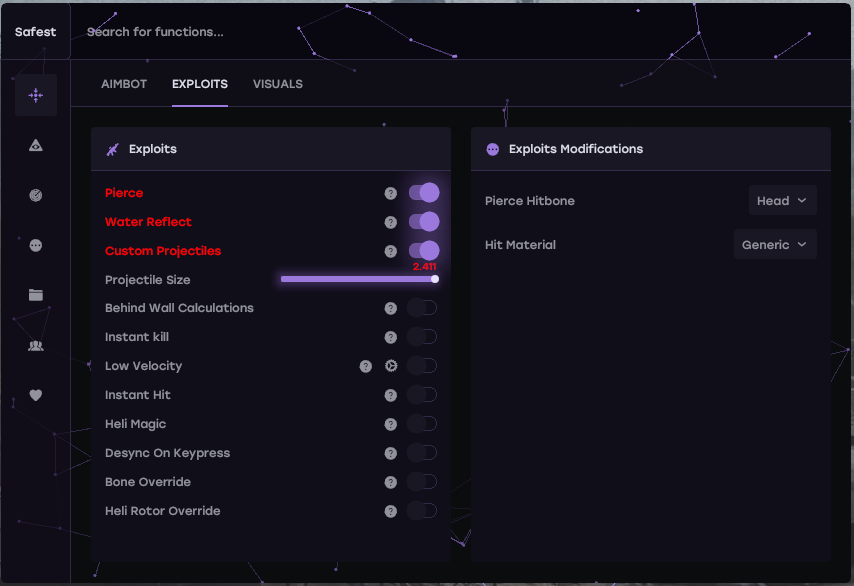Enable the Desync On Keypress toggle

point(423,453)
